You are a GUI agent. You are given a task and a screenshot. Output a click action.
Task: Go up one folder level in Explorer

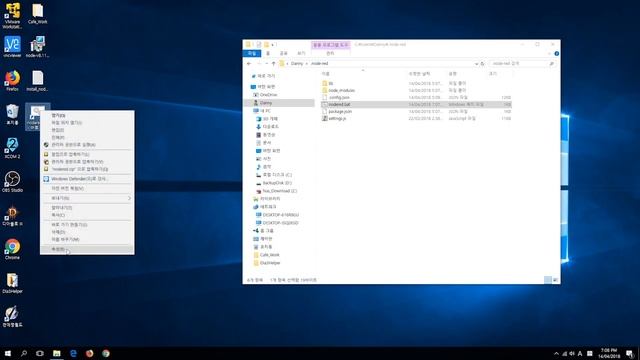coord(274,64)
